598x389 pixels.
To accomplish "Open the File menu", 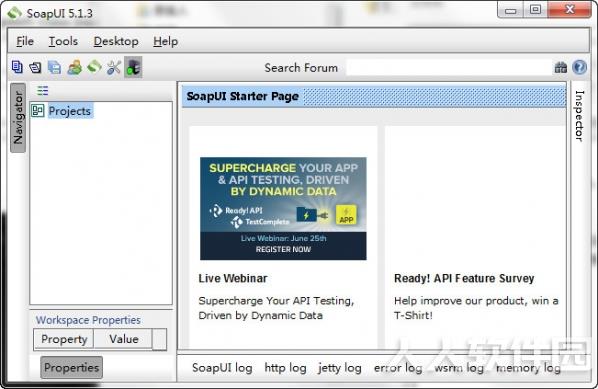I will pyautogui.click(x=25, y=41).
